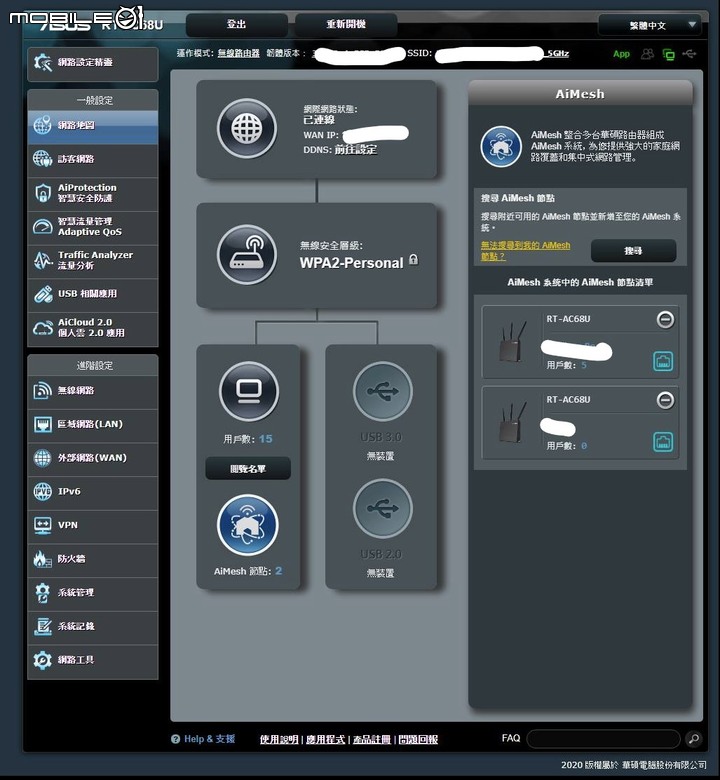Viewport: 720px width, 780px height.
Task: Open Adaptive QoS menu item
Action: click(x=93, y=227)
